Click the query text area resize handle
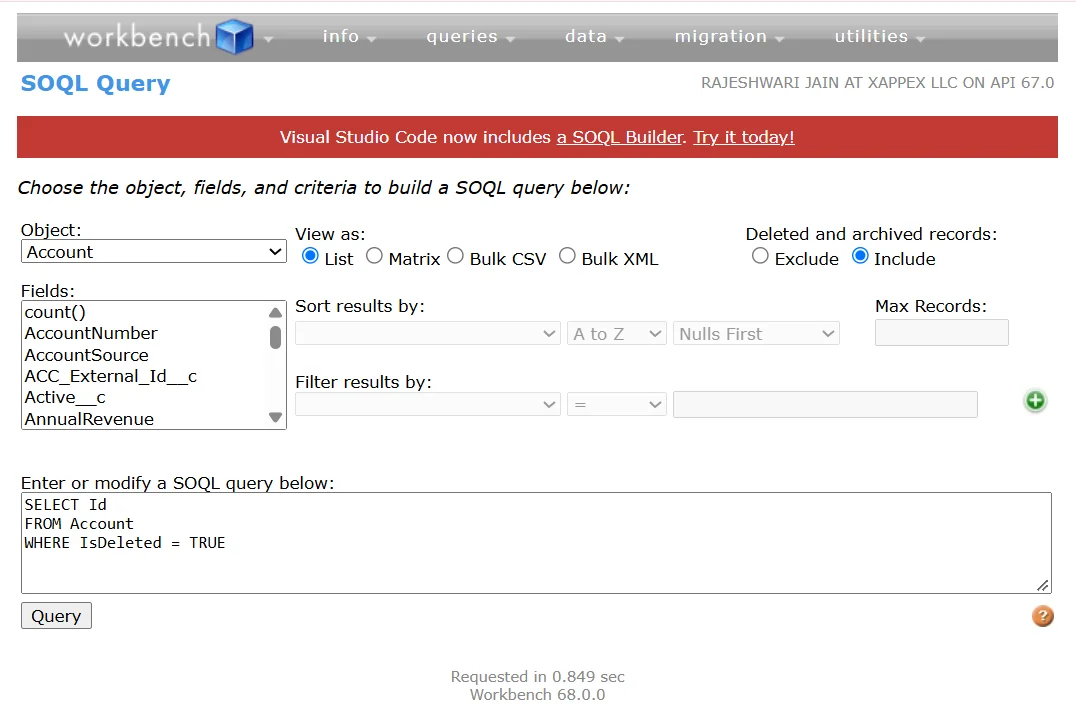The height and width of the screenshot is (722, 1076). click(x=1042, y=585)
